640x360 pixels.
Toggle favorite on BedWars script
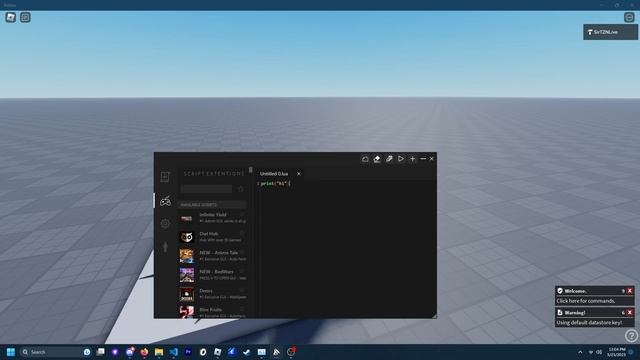pyautogui.click(x=242, y=271)
